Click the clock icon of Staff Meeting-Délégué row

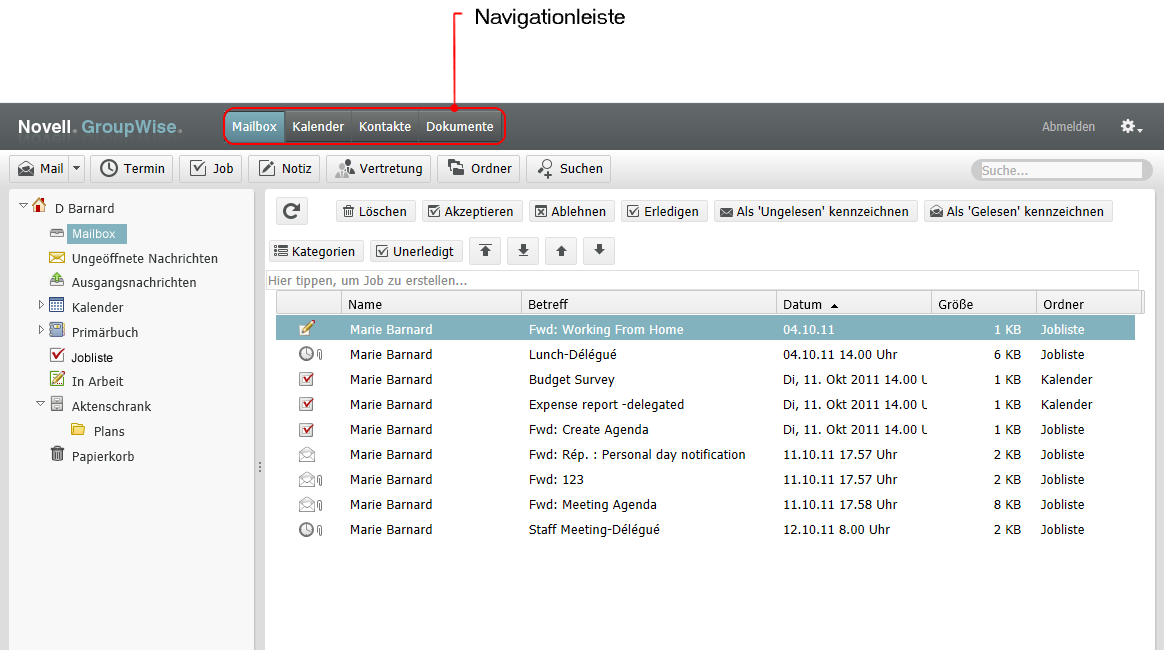(306, 529)
